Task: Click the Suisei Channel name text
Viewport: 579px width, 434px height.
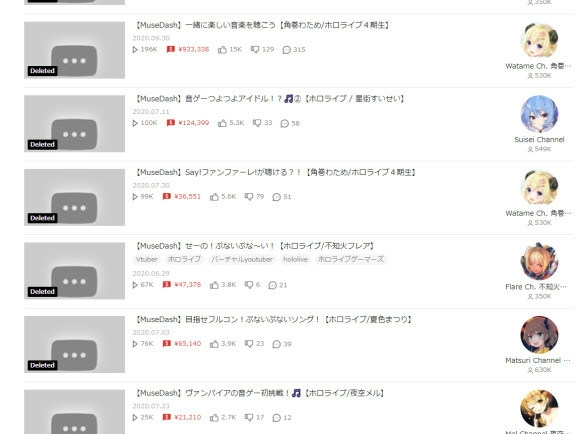Action: click(539, 140)
